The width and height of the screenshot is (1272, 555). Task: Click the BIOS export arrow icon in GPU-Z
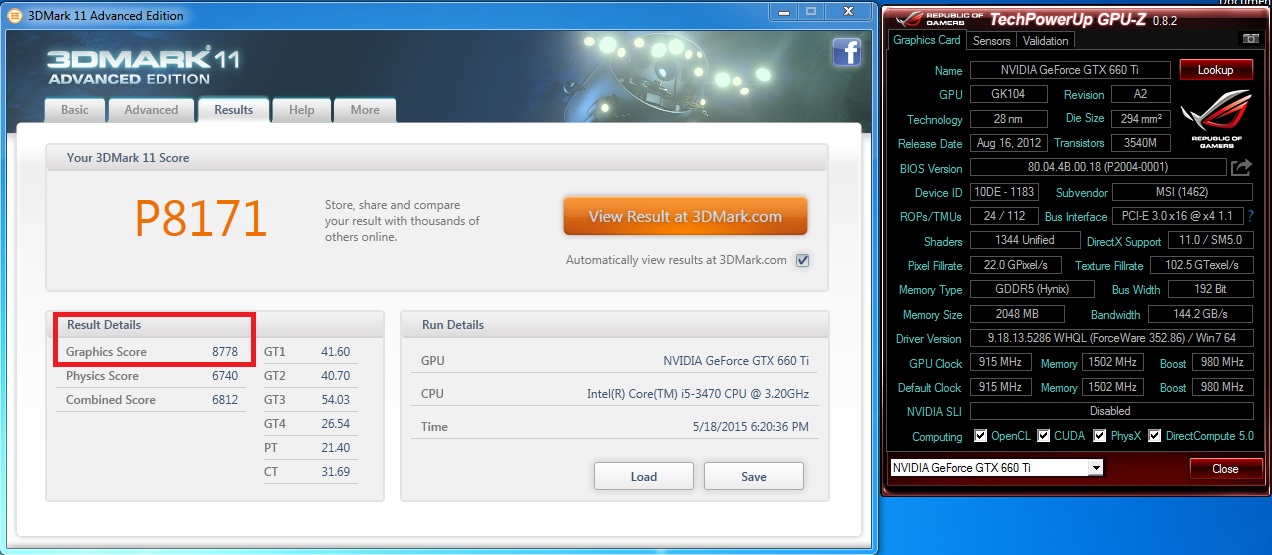pyautogui.click(x=1241, y=167)
